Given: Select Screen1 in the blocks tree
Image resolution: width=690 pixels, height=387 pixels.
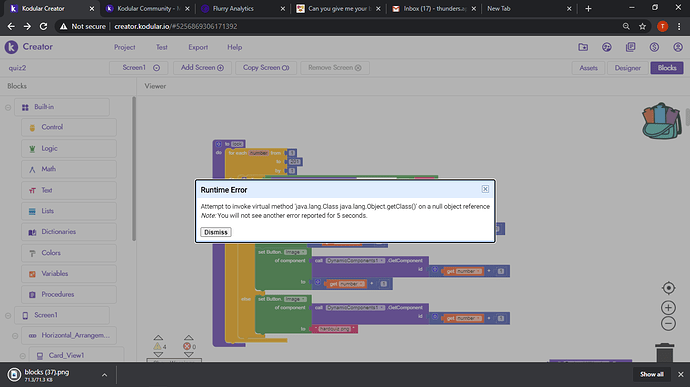Looking at the screenshot, I should coord(62,315).
